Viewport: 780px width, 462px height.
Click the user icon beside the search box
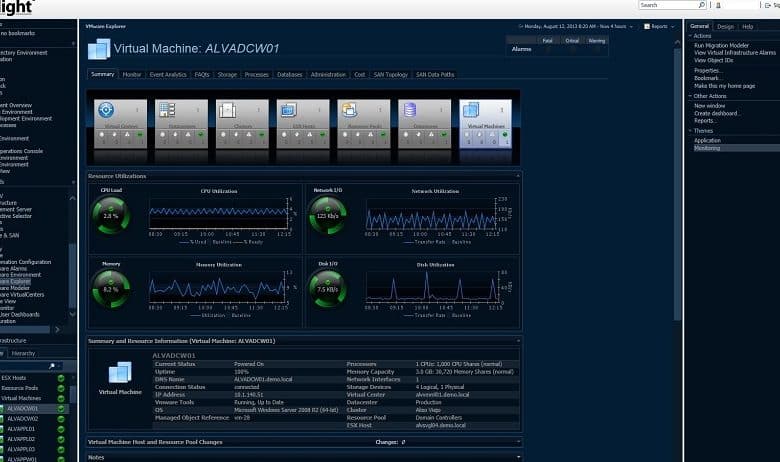[718, 5]
